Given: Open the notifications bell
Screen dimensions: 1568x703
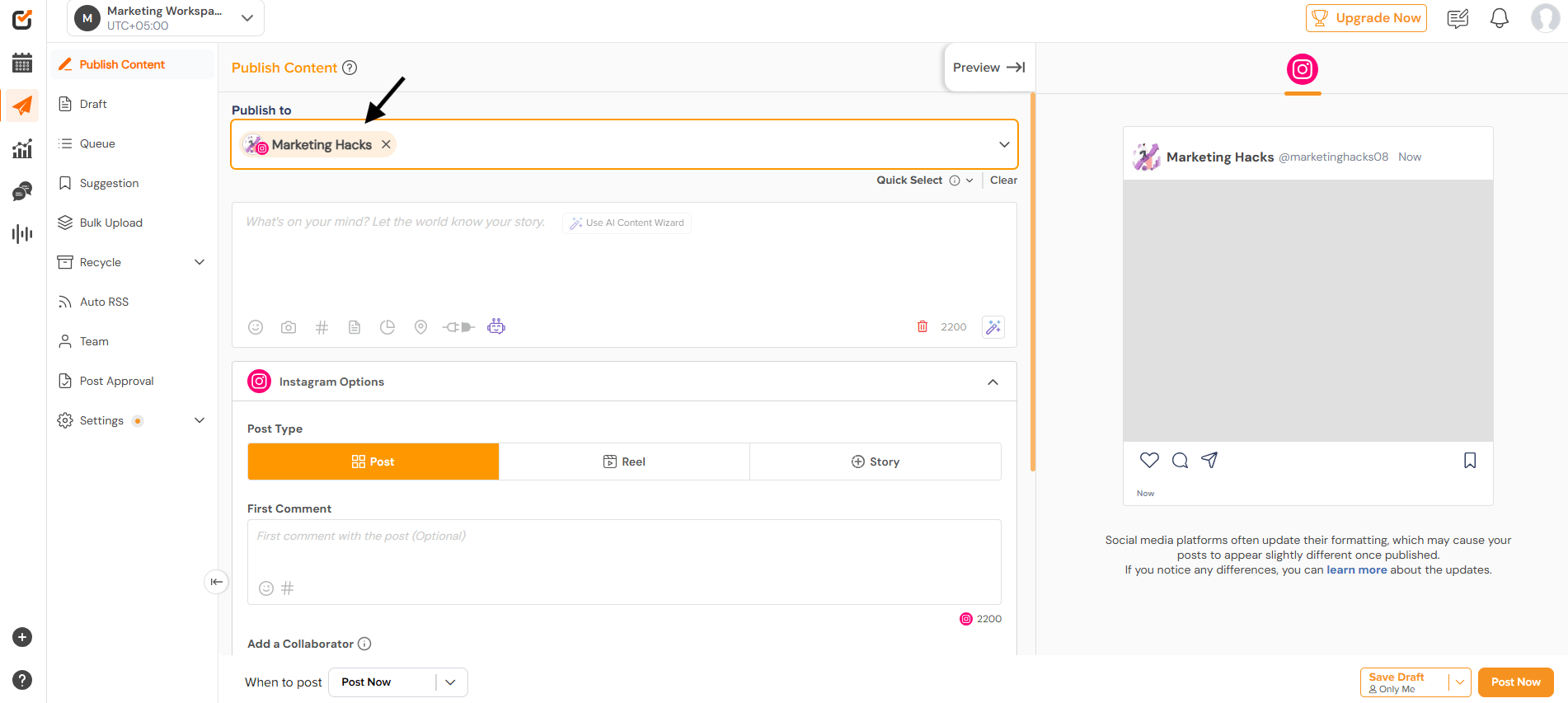Looking at the screenshot, I should click(x=1500, y=18).
